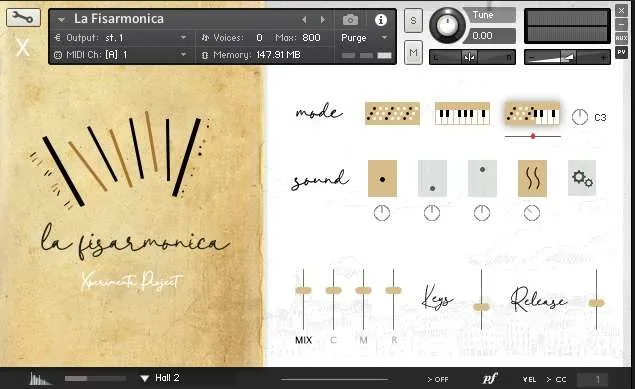This screenshot has height=389, width=635.
Task: Toggle the Solo S button
Action: [413, 20]
